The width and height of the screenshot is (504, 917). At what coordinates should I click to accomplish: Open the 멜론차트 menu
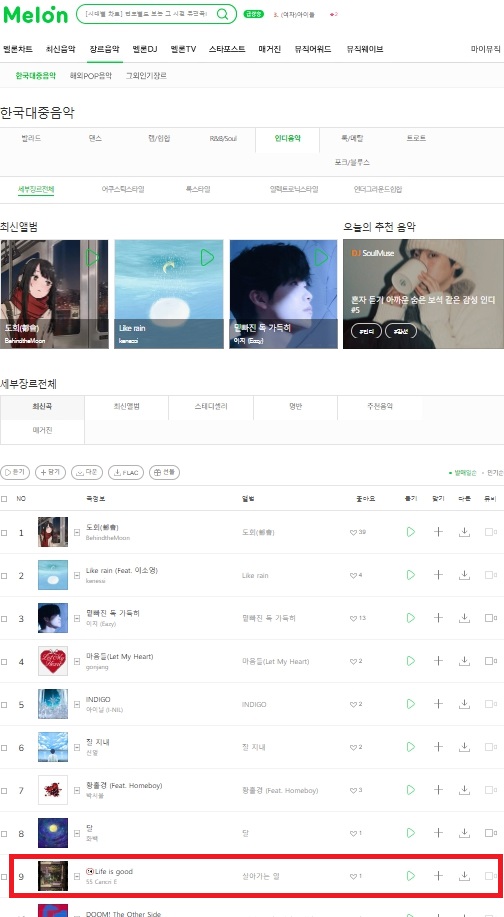point(18,49)
